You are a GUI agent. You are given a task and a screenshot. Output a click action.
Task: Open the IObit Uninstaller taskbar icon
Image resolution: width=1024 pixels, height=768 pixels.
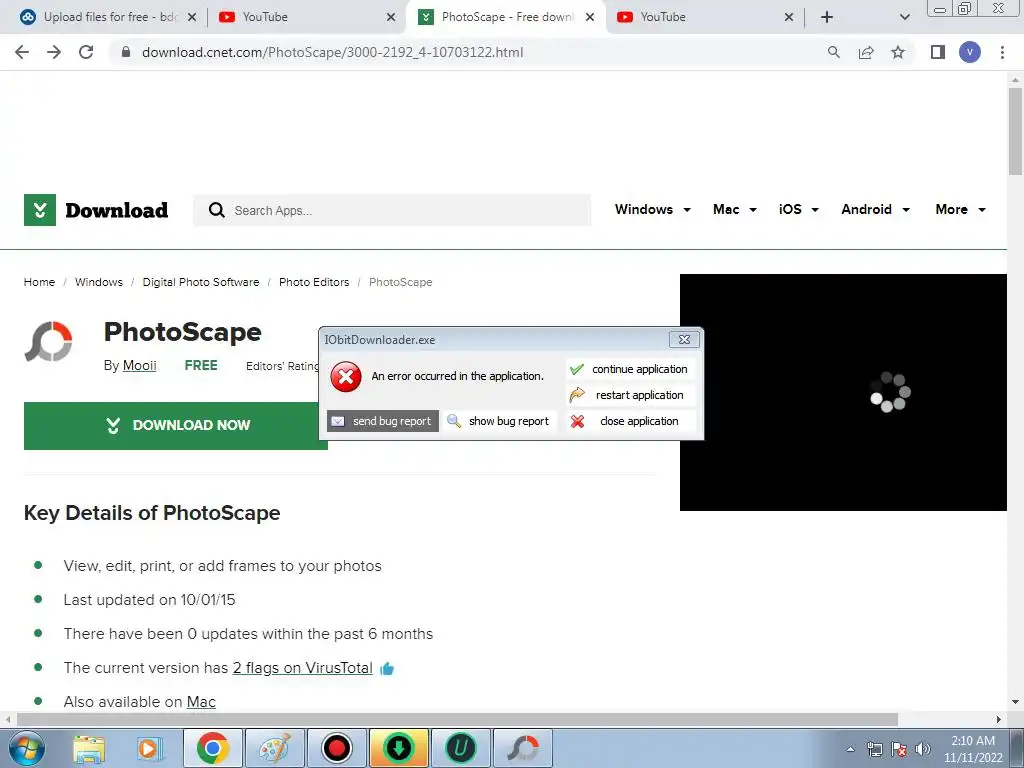pyautogui.click(x=460, y=748)
